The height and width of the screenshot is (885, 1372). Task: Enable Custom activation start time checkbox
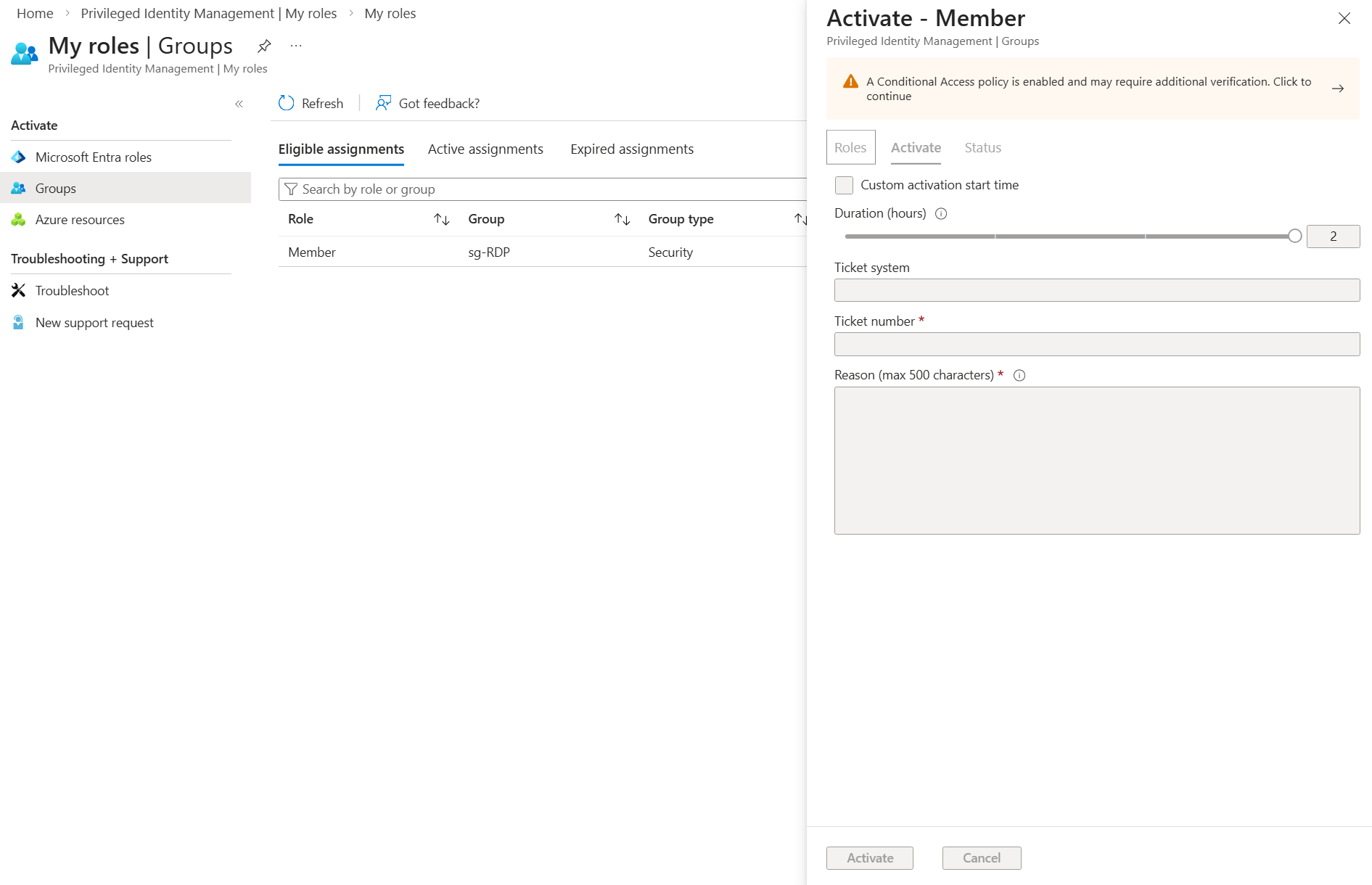[x=844, y=185]
